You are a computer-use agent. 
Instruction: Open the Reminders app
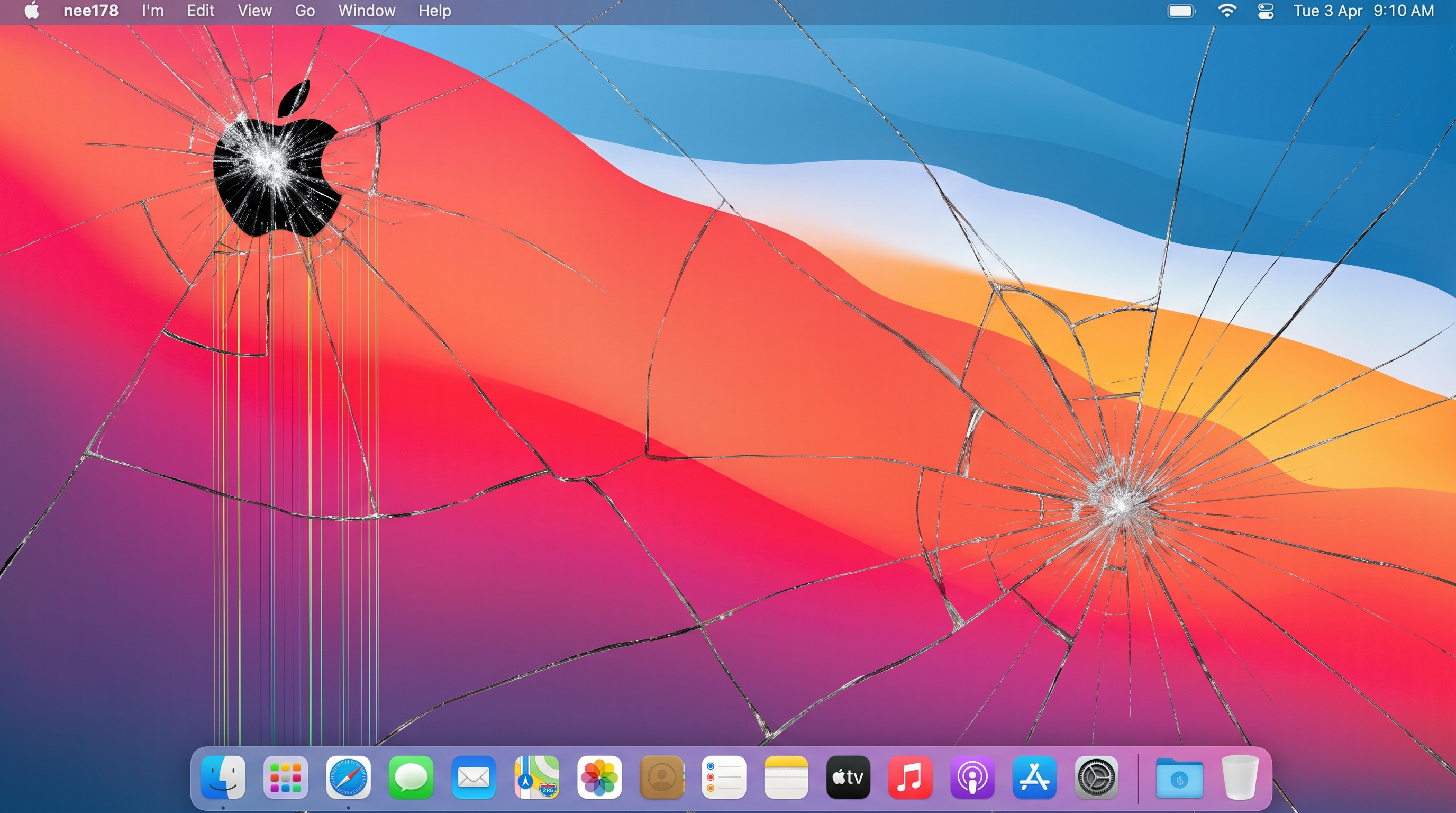(724, 778)
